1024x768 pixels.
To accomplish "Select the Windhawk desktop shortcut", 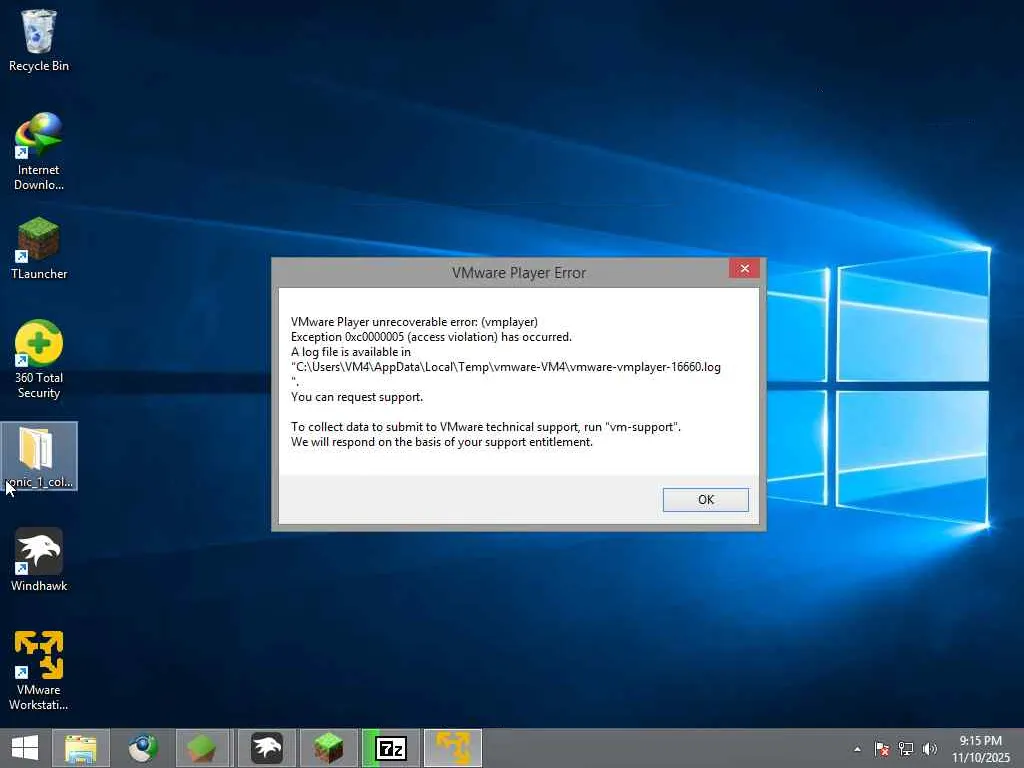I will 39,560.
